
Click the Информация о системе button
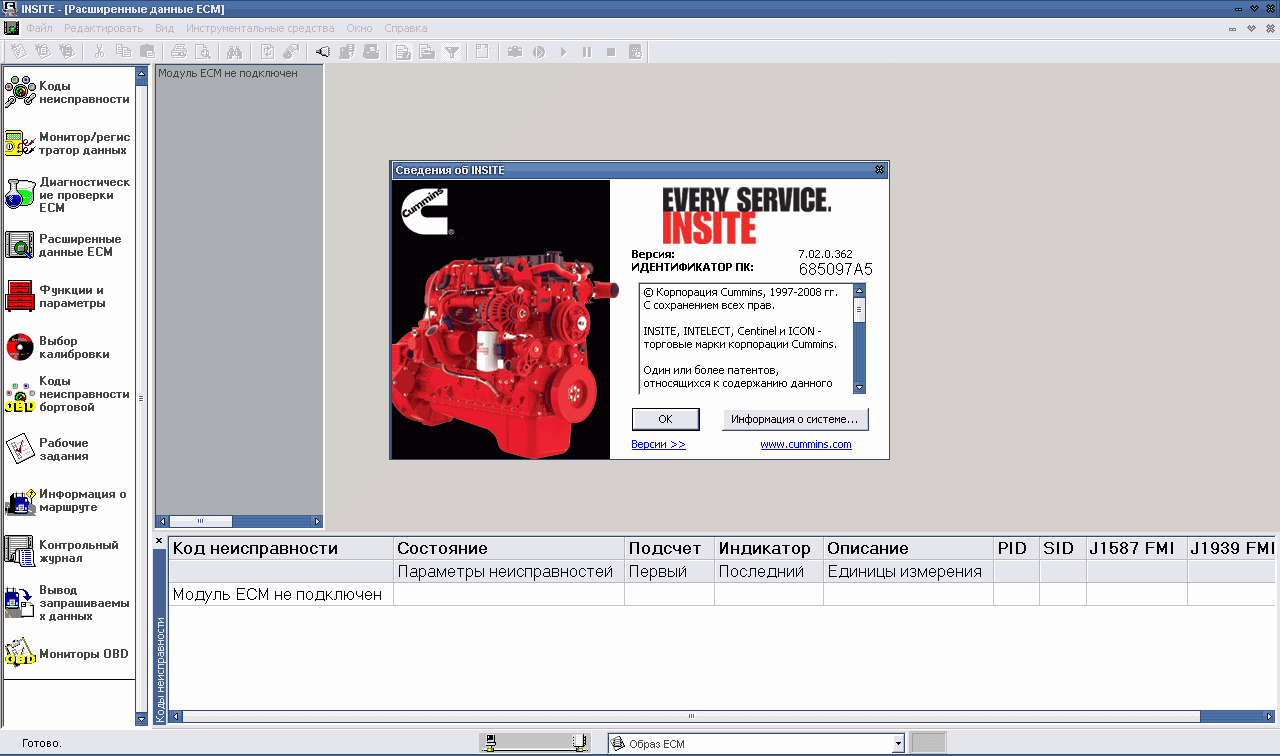pos(795,419)
